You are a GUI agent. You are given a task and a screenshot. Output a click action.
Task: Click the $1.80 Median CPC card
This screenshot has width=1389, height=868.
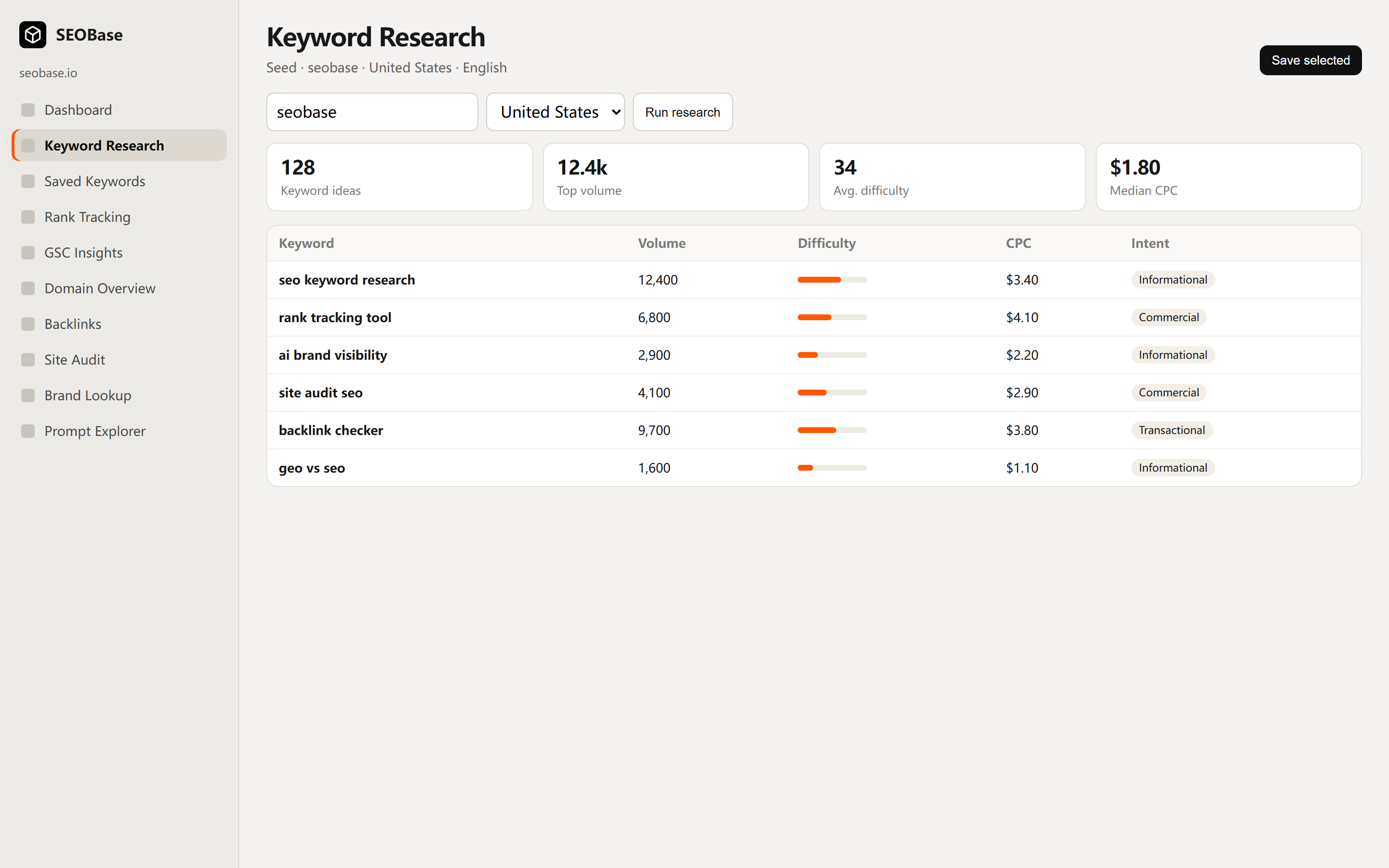1228,177
